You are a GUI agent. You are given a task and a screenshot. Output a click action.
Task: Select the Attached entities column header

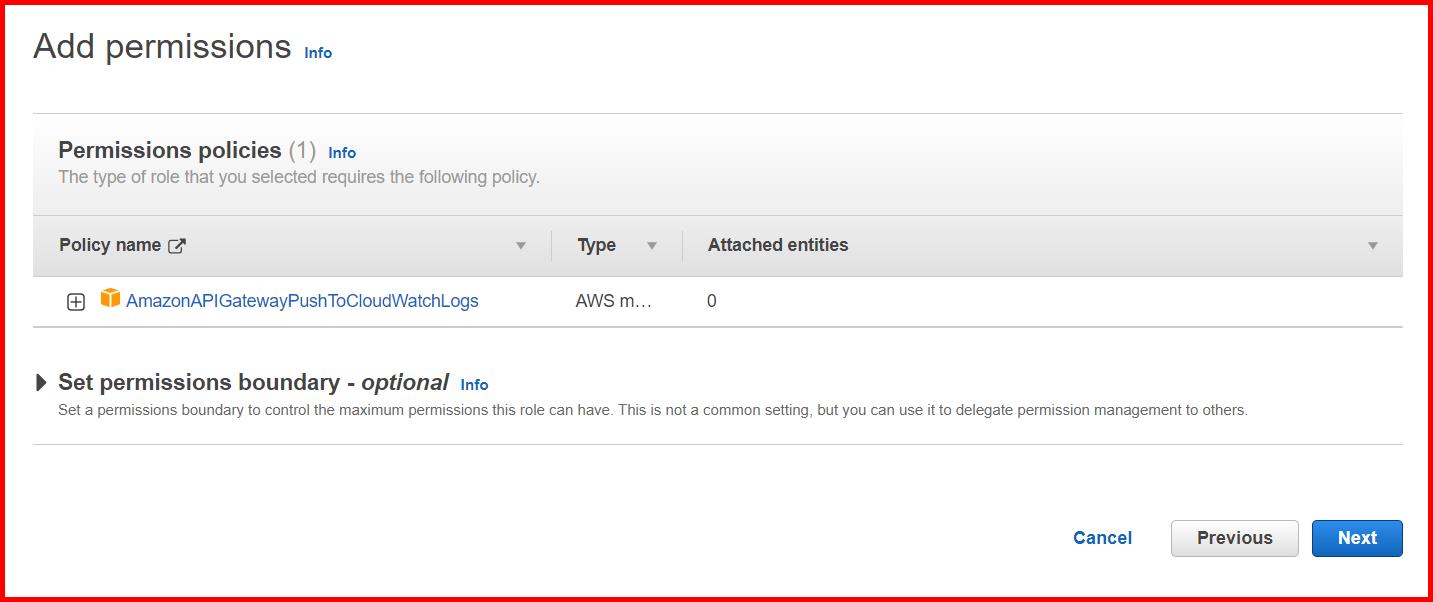[x=777, y=245]
